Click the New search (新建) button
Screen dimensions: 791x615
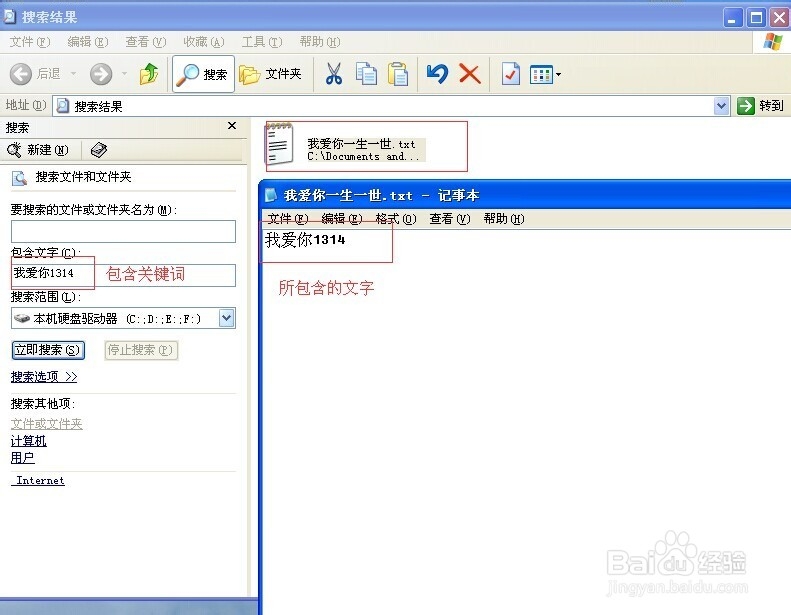[38, 150]
